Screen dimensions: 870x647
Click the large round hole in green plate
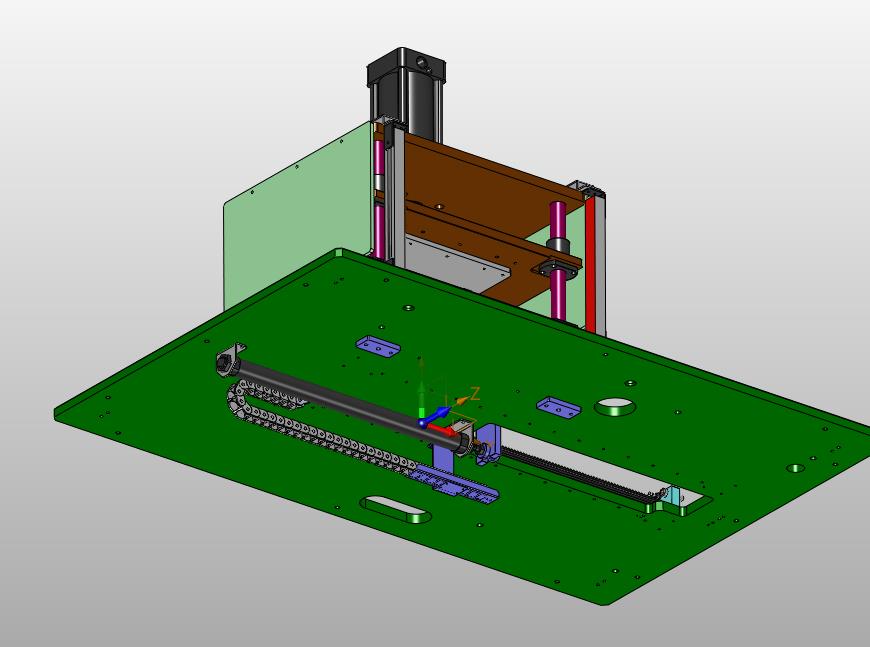(x=615, y=407)
